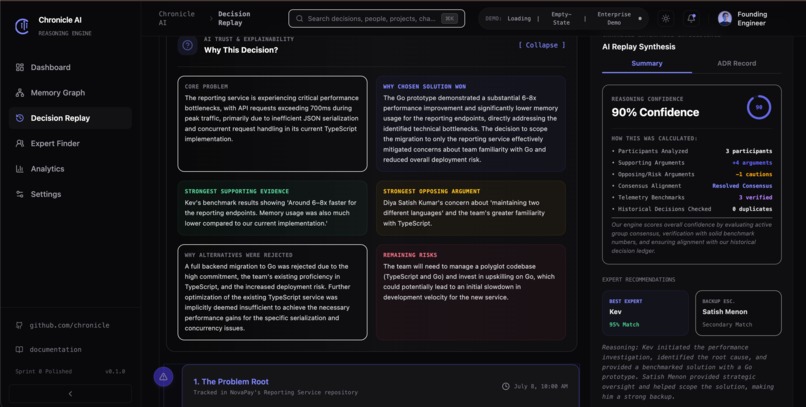The image size is (806, 407).
Task: Click the Dashboard grid icon
Action: pos(20,67)
